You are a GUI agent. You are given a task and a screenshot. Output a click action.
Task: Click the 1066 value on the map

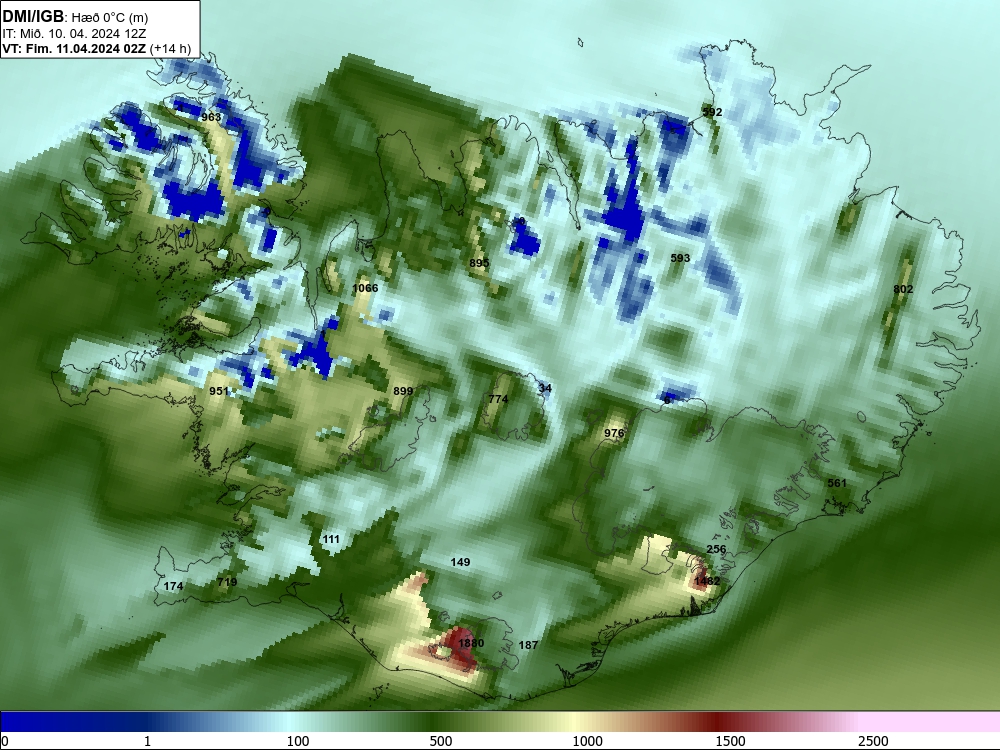click(x=365, y=288)
